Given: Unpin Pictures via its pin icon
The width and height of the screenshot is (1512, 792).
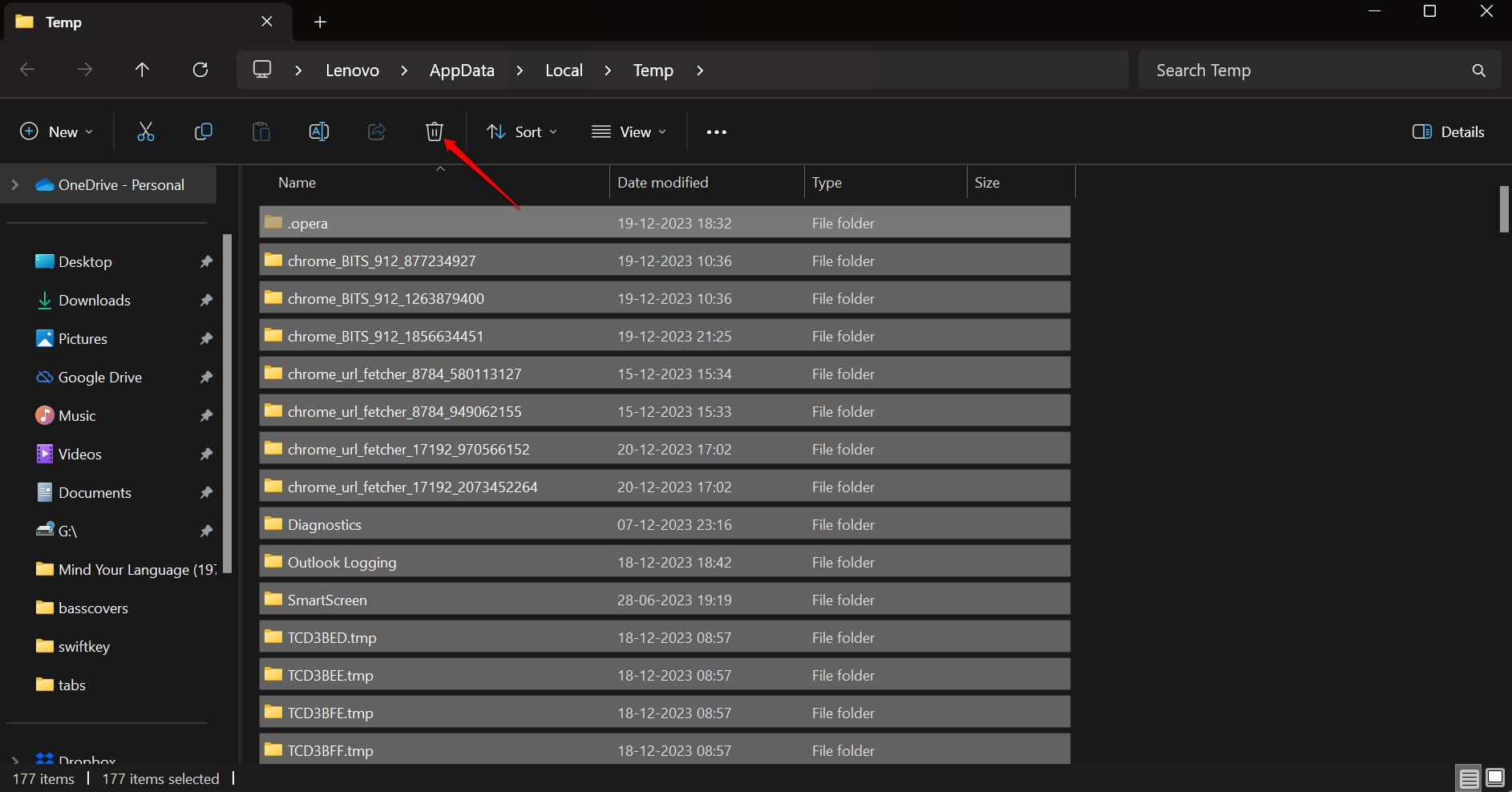Looking at the screenshot, I should [206, 338].
